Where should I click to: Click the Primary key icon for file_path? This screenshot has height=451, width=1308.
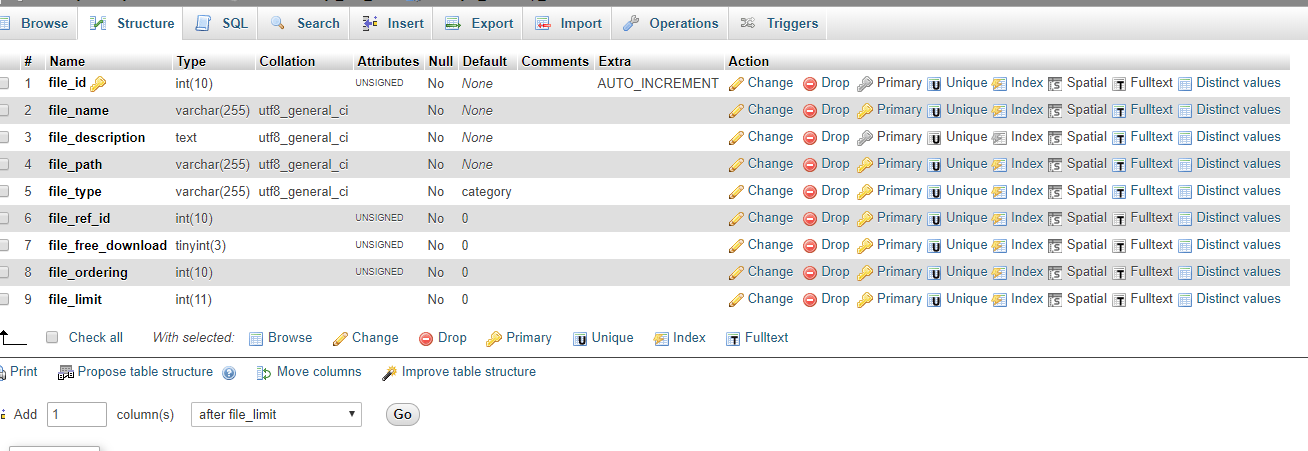click(865, 165)
